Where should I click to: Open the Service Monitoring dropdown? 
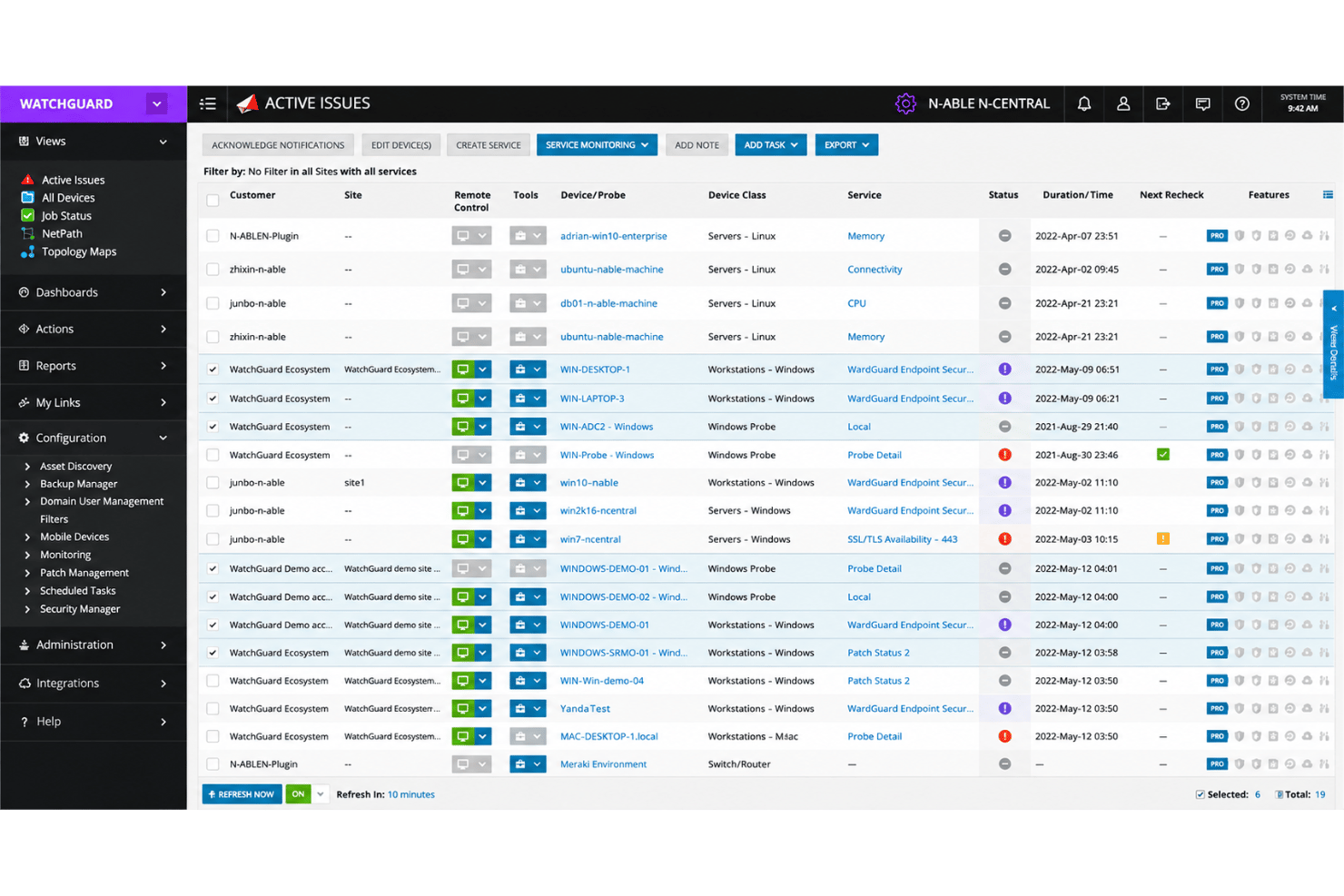(597, 145)
